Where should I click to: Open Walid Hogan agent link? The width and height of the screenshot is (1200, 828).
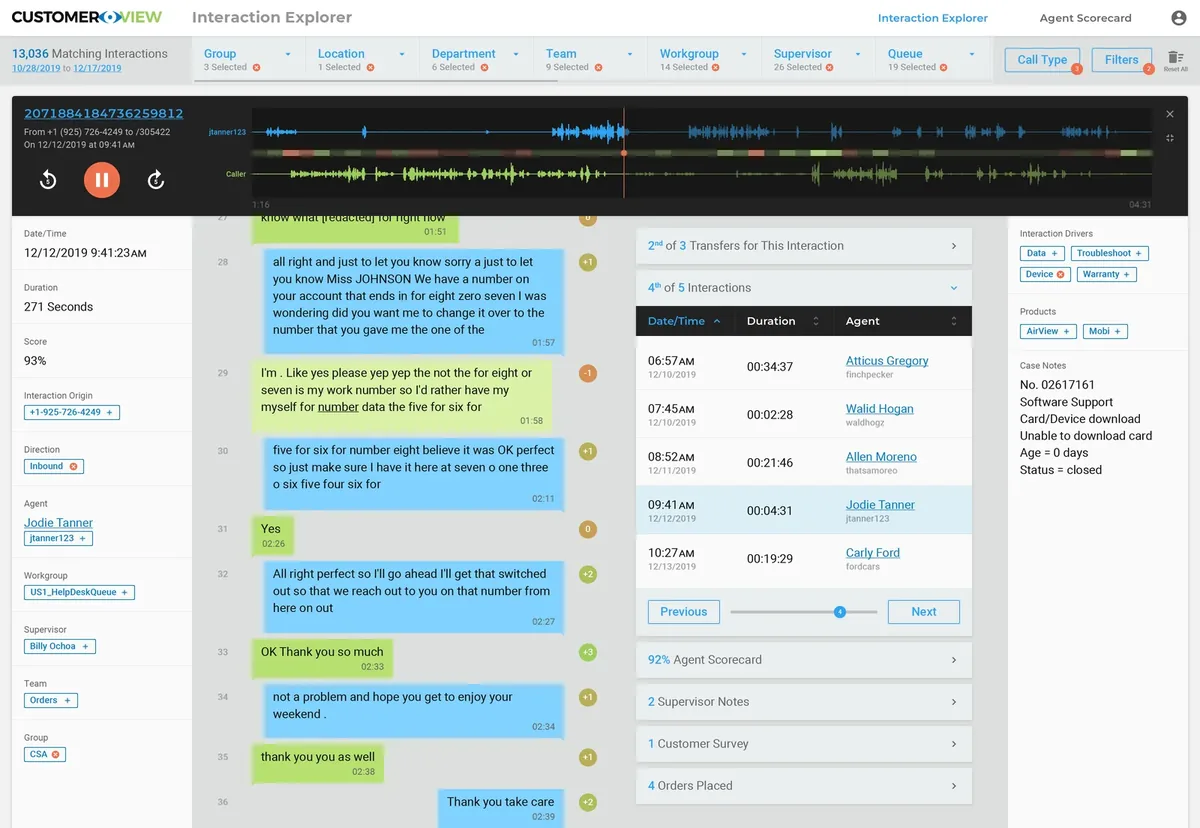879,409
